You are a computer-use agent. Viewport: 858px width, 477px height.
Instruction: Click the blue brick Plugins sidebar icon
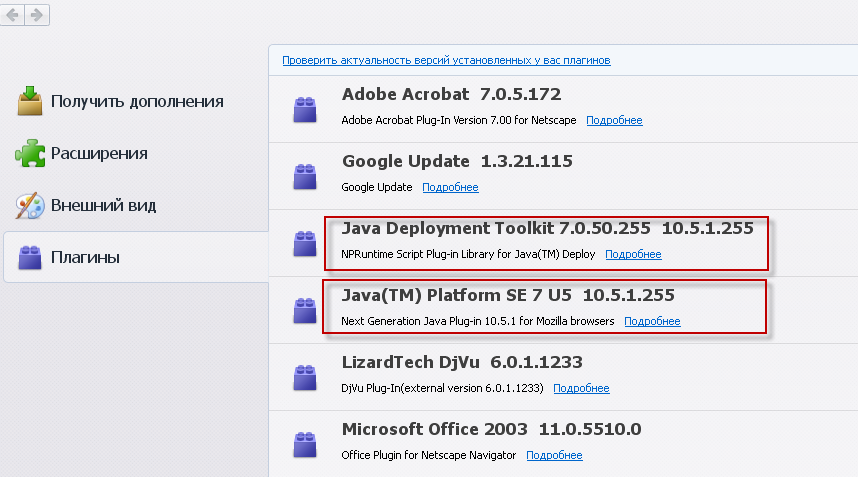pos(30,257)
